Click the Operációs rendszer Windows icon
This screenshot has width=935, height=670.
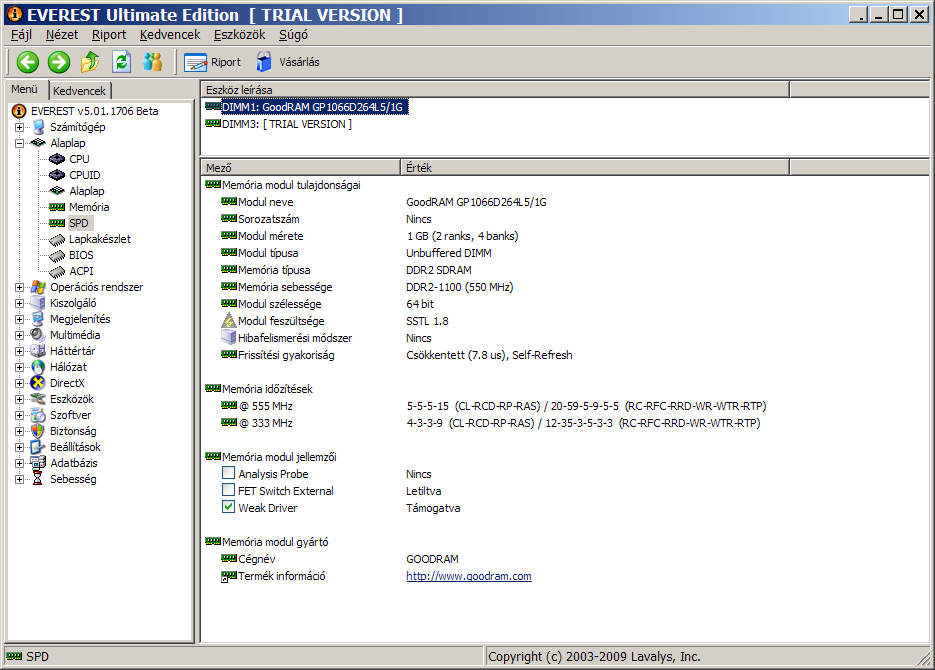(38, 287)
